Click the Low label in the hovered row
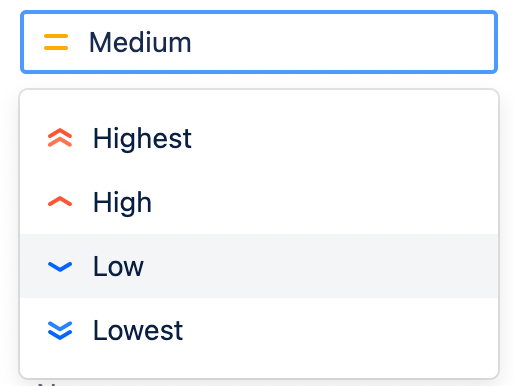 (x=118, y=266)
